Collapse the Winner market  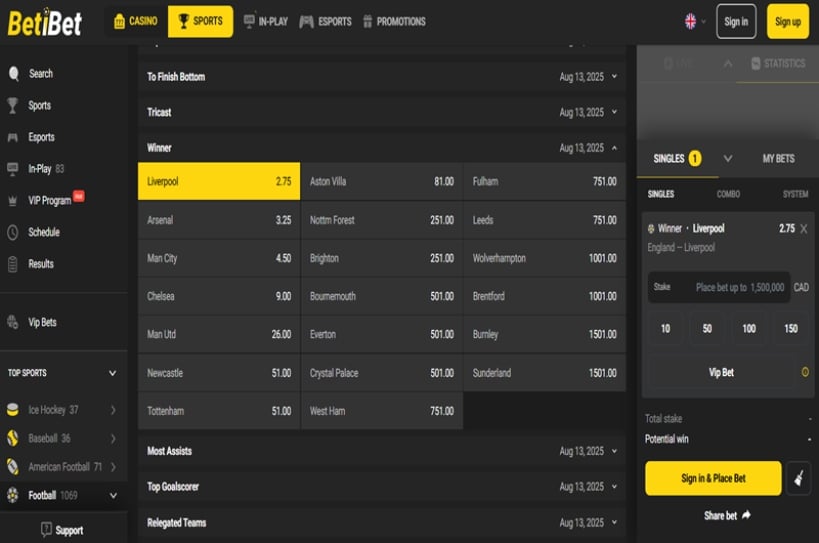[382, 148]
